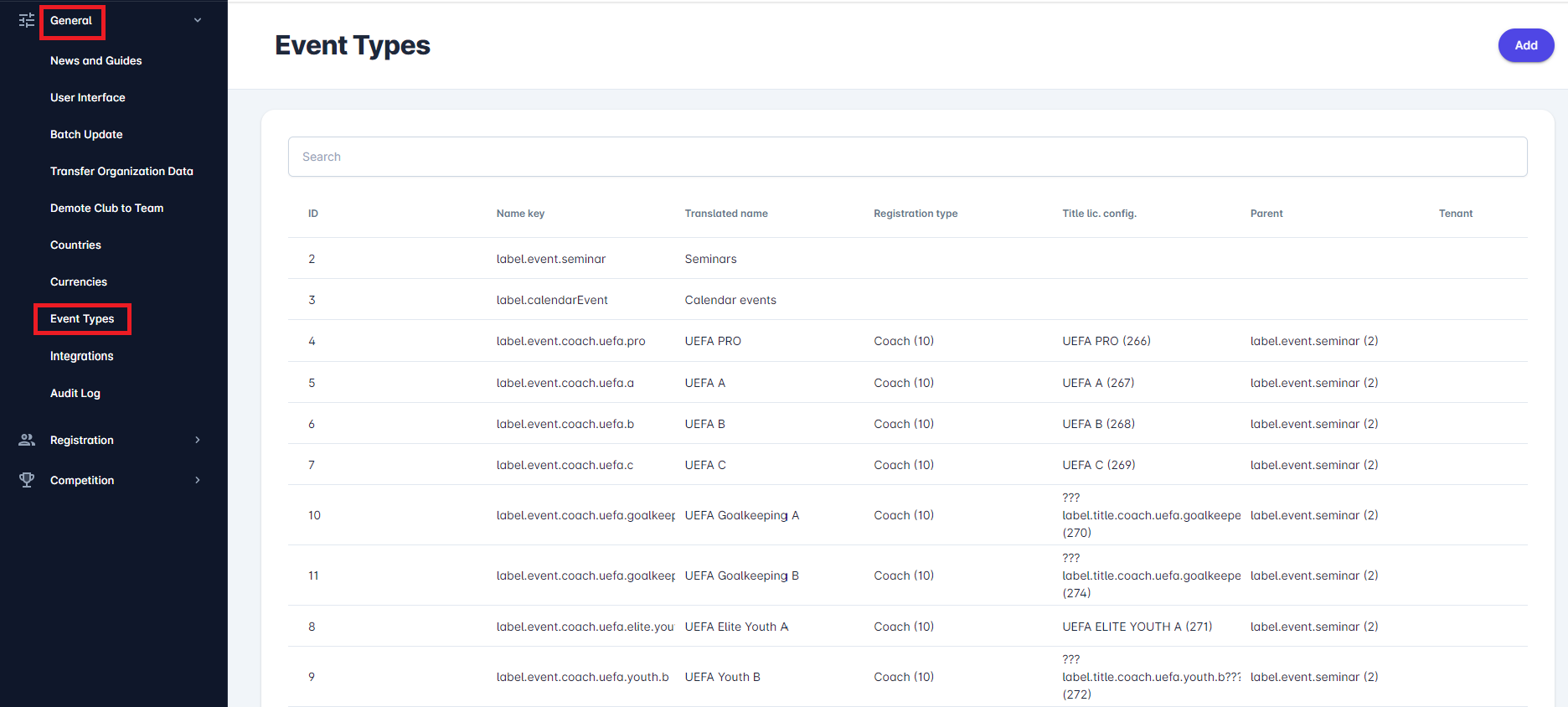
Task: Go to User Interface settings
Action: click(87, 97)
